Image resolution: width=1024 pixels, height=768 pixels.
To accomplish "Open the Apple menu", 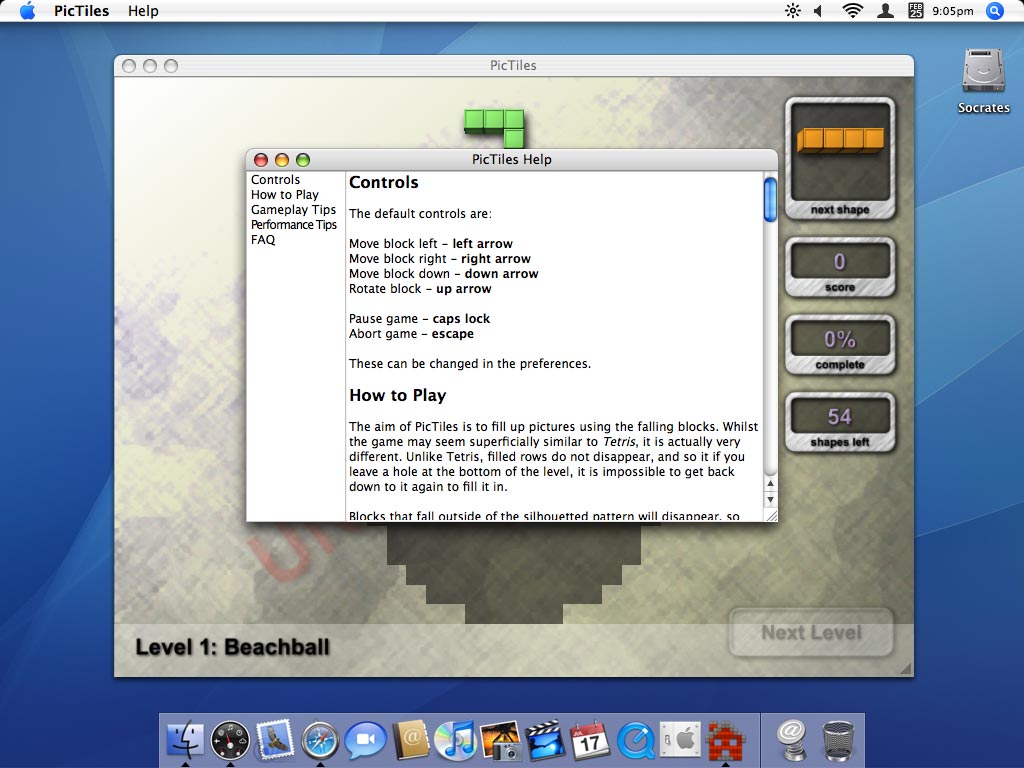I will pyautogui.click(x=27, y=11).
